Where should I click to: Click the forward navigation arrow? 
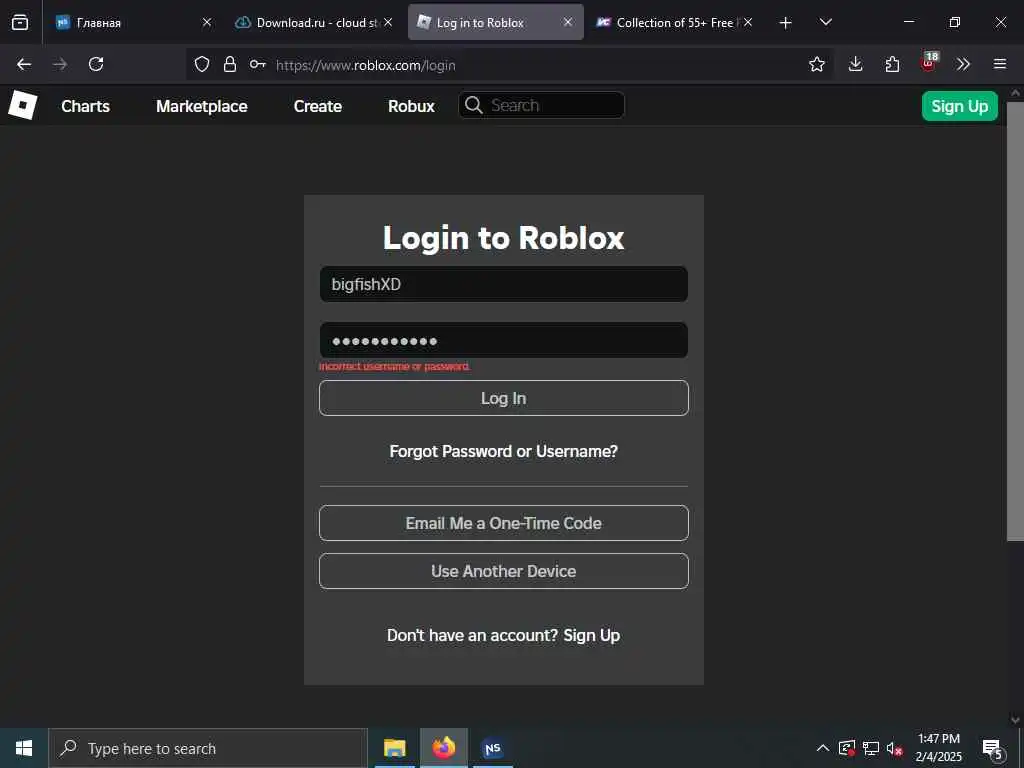coord(60,64)
